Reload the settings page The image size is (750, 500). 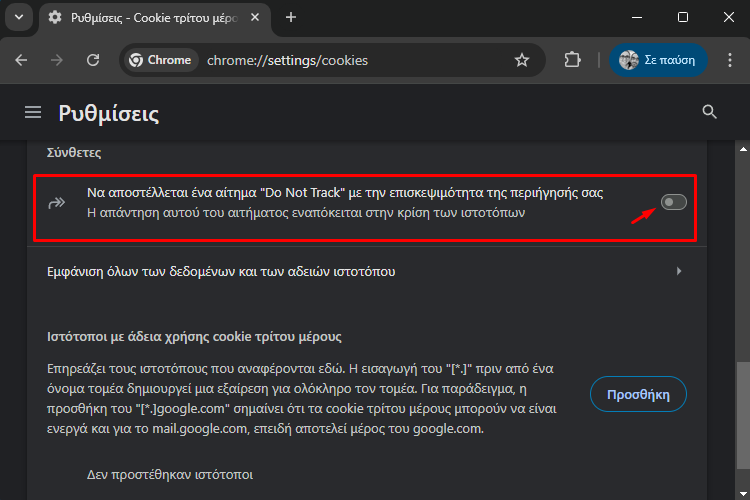(x=93, y=60)
